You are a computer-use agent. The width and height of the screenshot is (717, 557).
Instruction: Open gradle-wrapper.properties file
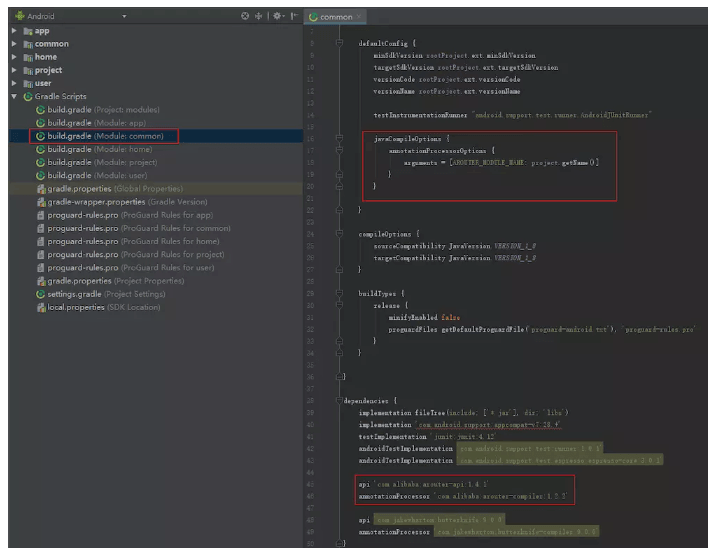coord(110,202)
